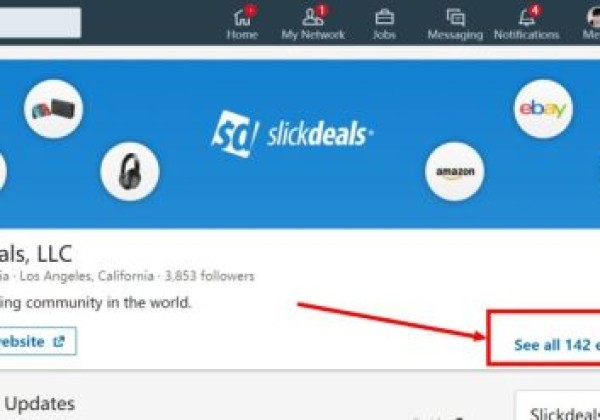Click the 3,853 followers text

pyautogui.click(x=209, y=276)
